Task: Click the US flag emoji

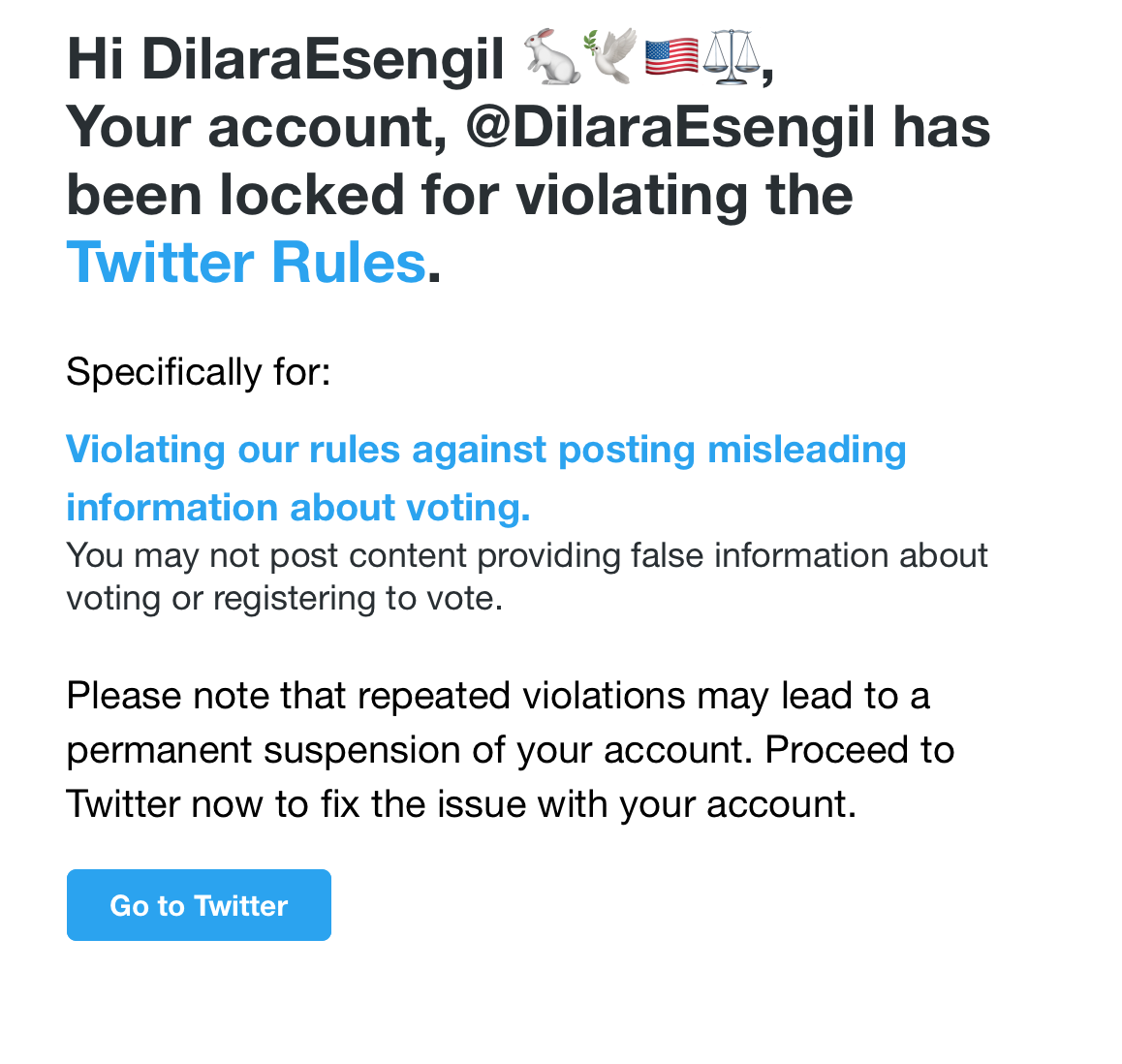Action: coord(670,57)
